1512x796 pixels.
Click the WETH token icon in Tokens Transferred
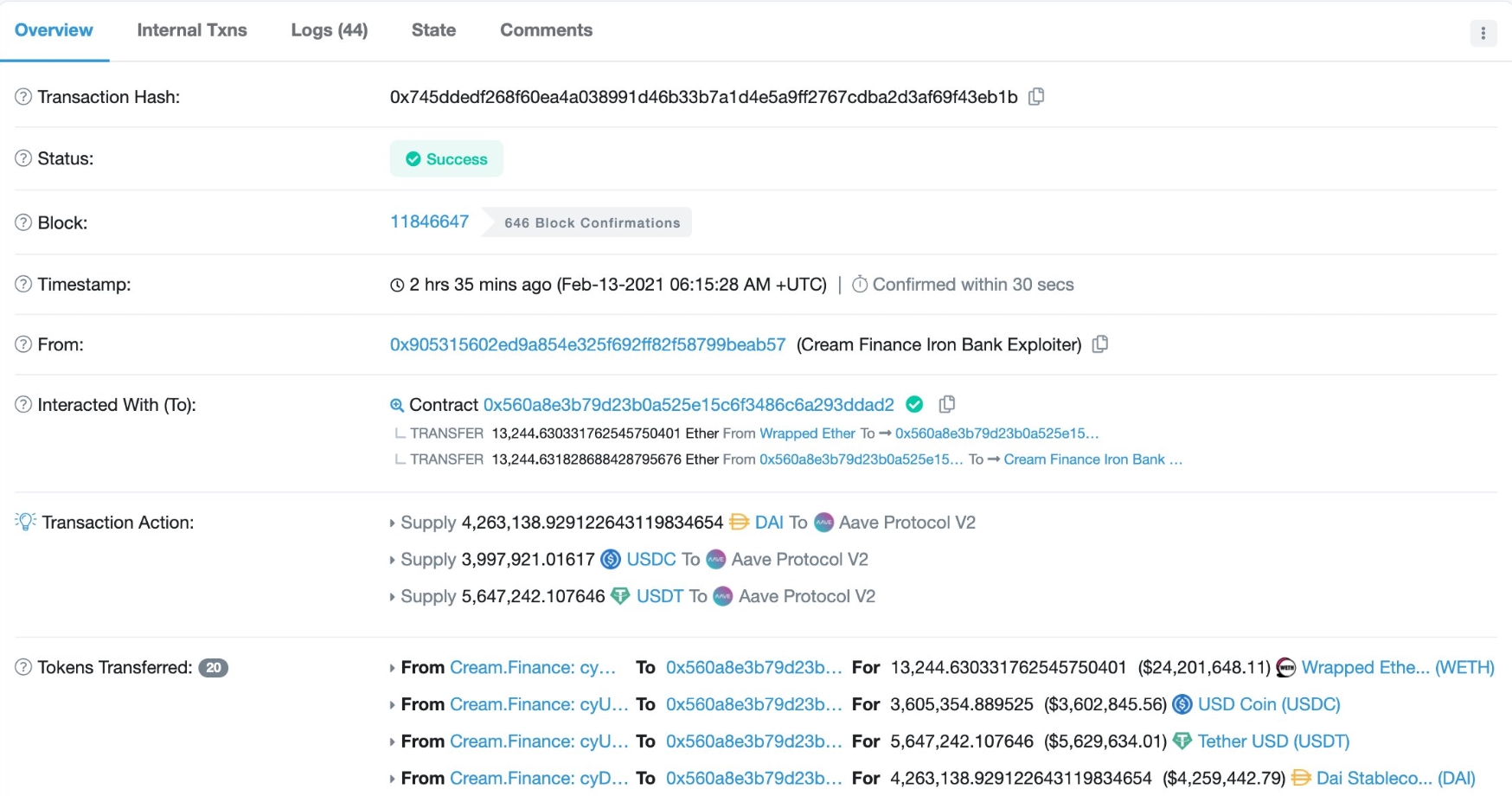coord(1286,667)
